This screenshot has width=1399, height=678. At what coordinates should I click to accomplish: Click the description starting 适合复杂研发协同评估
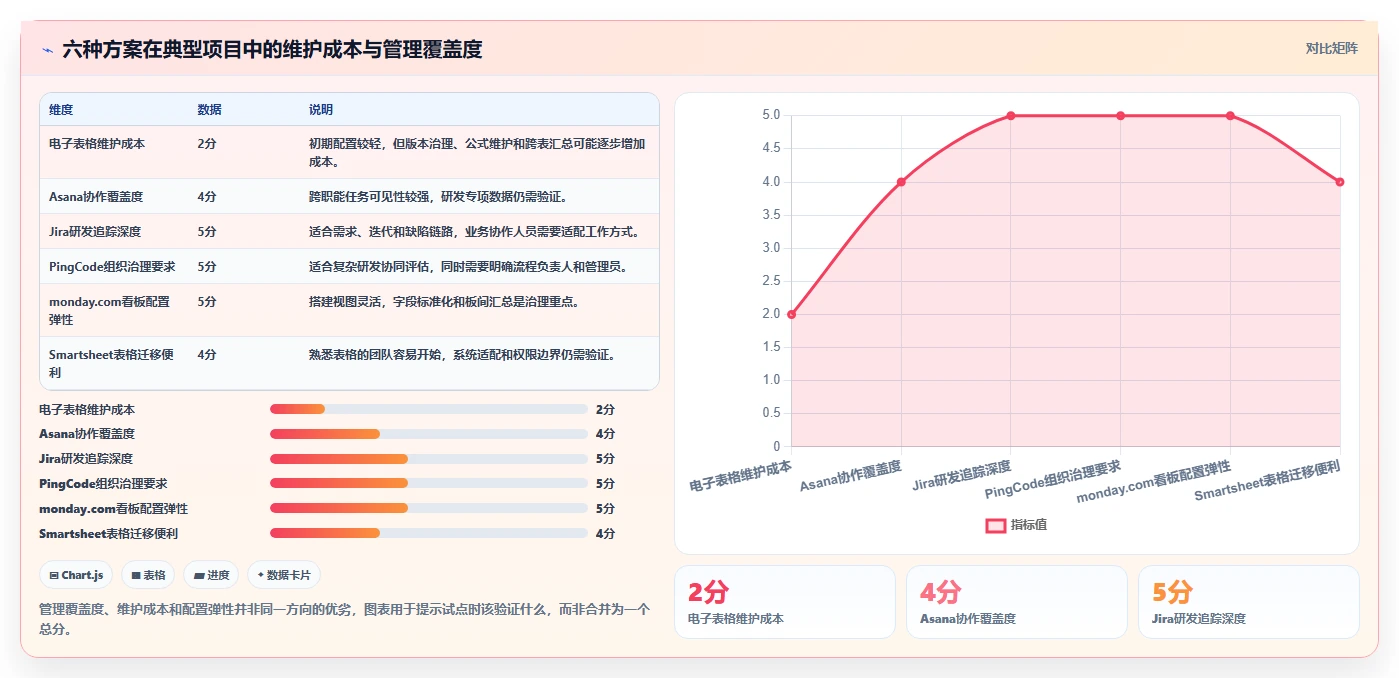[x=468, y=267]
